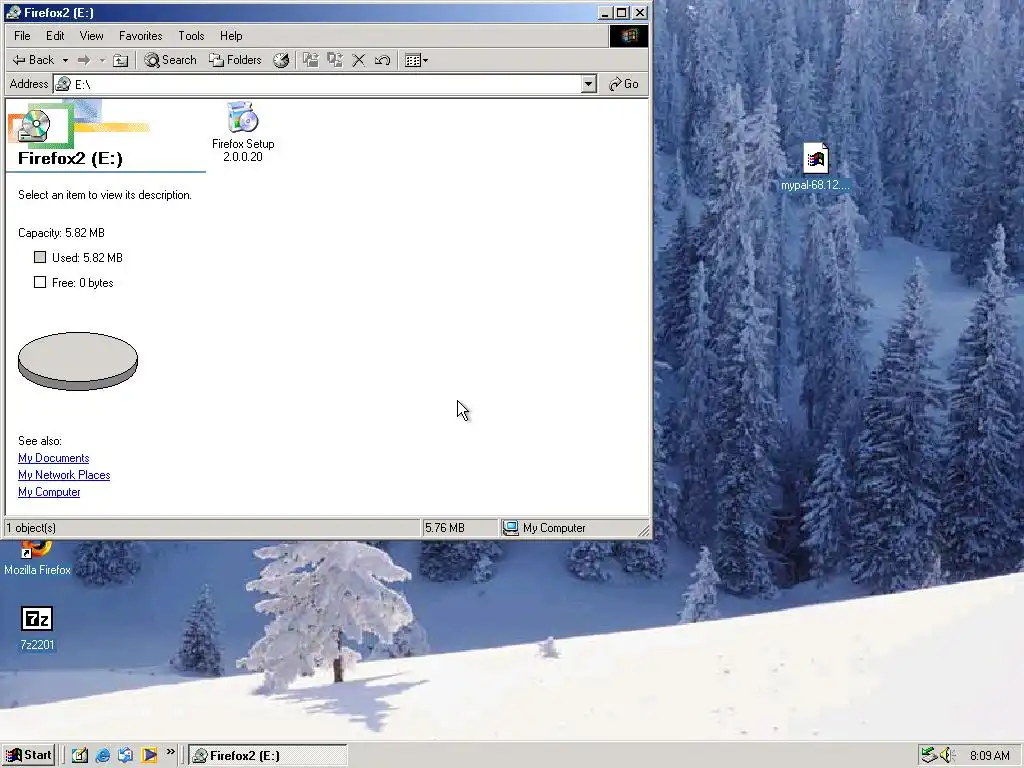1024x768 pixels.
Task: Open the Search pane
Action: coord(170,60)
